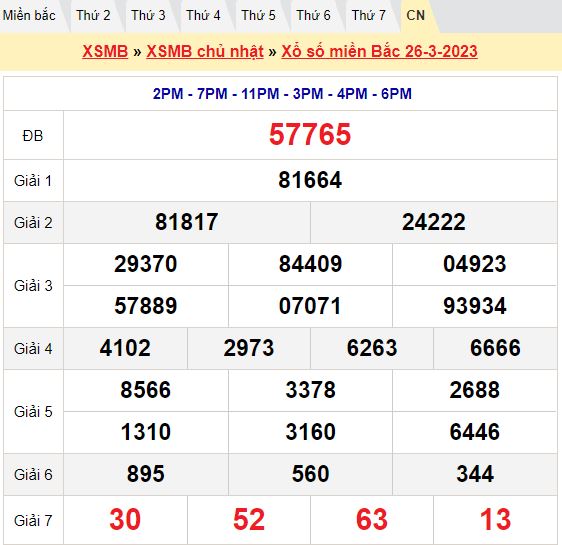Open Xổ số miền Bắc 26-3-2023 link
The image size is (562, 545).
tap(379, 51)
